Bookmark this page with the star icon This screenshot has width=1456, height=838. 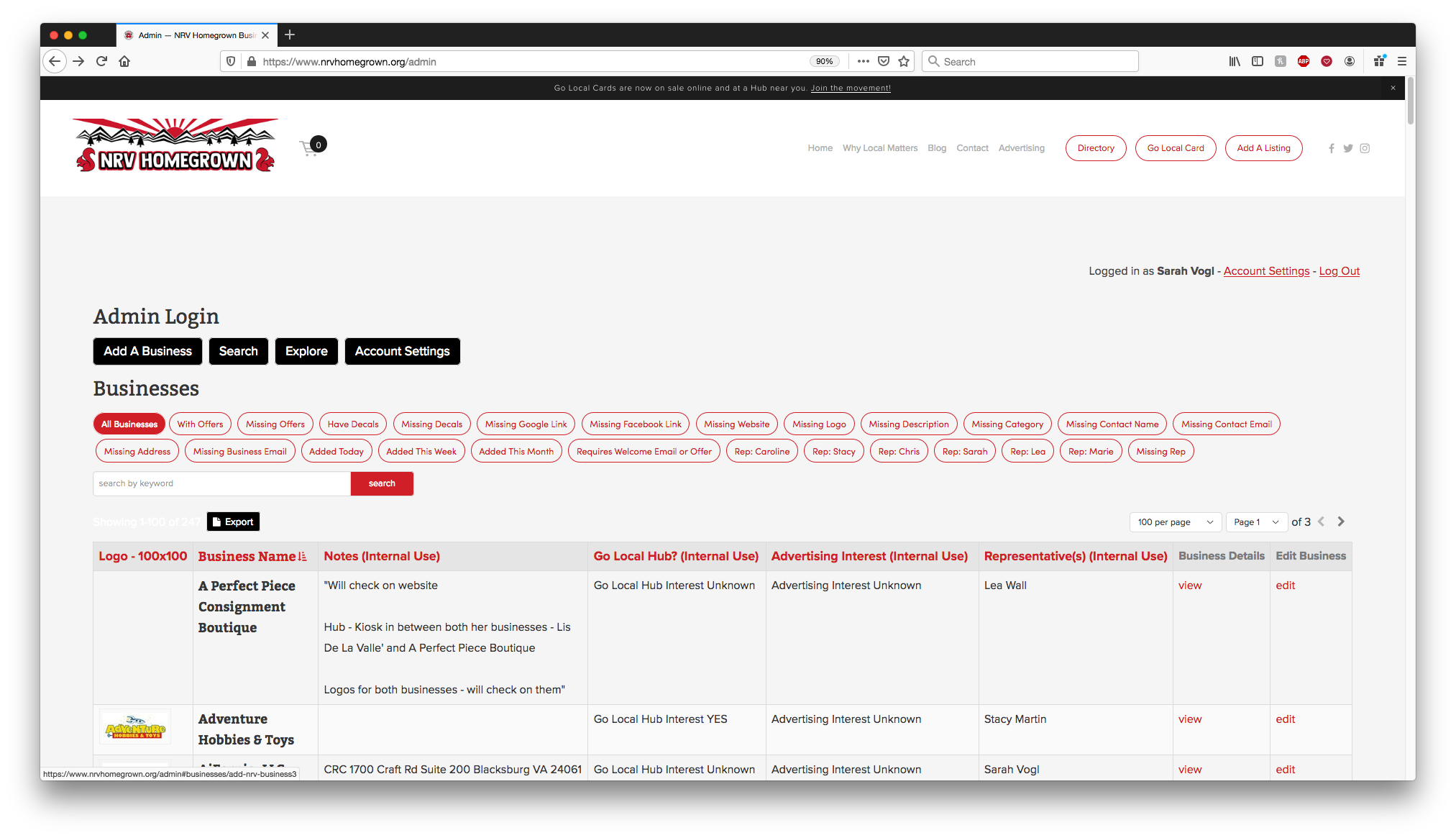tap(904, 62)
